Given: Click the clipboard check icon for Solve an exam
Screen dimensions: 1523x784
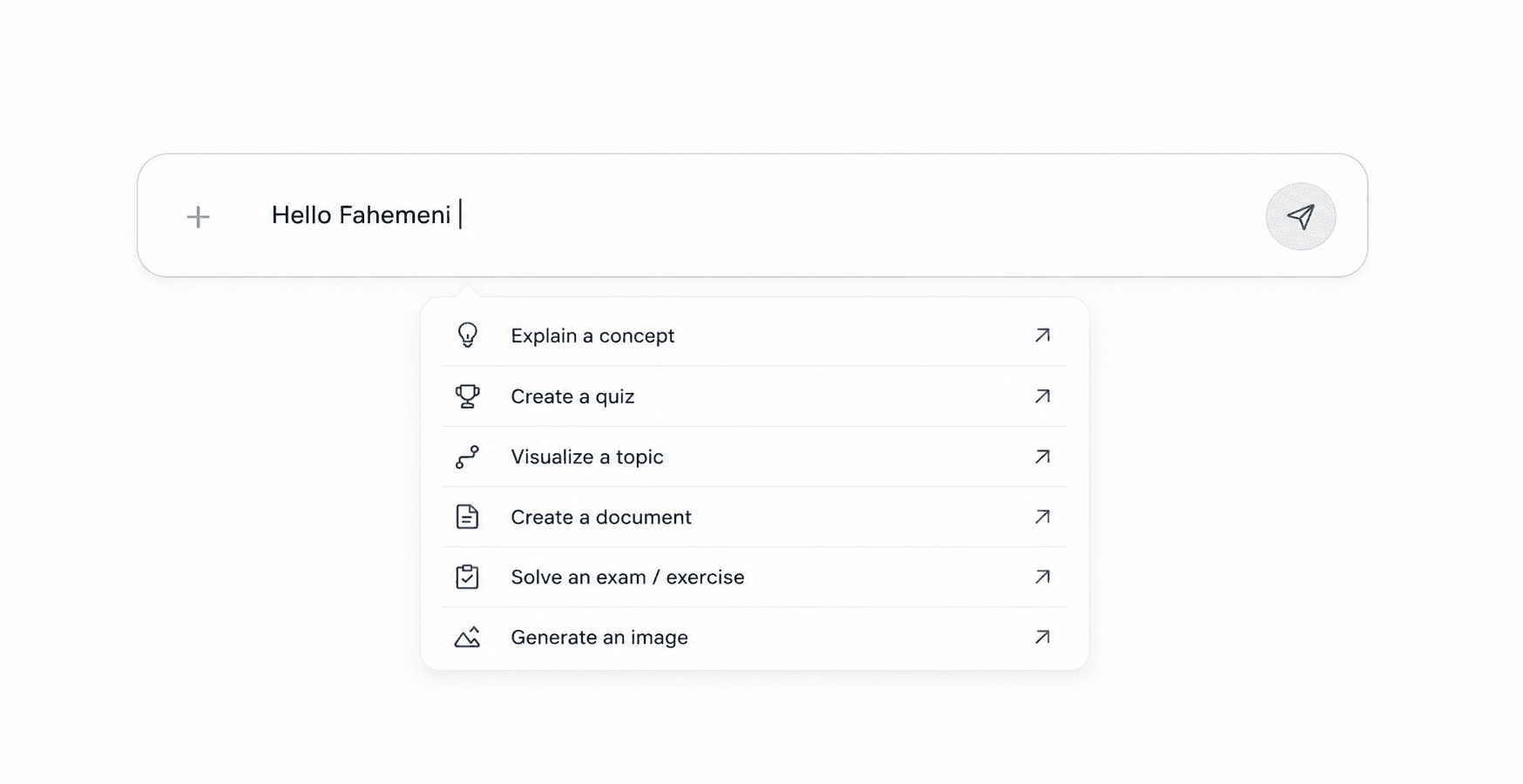Looking at the screenshot, I should [467, 577].
